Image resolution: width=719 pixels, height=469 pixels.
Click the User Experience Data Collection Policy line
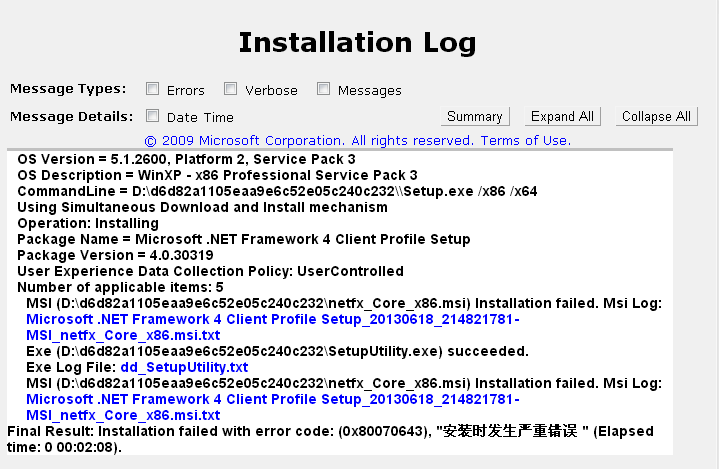[210, 271]
